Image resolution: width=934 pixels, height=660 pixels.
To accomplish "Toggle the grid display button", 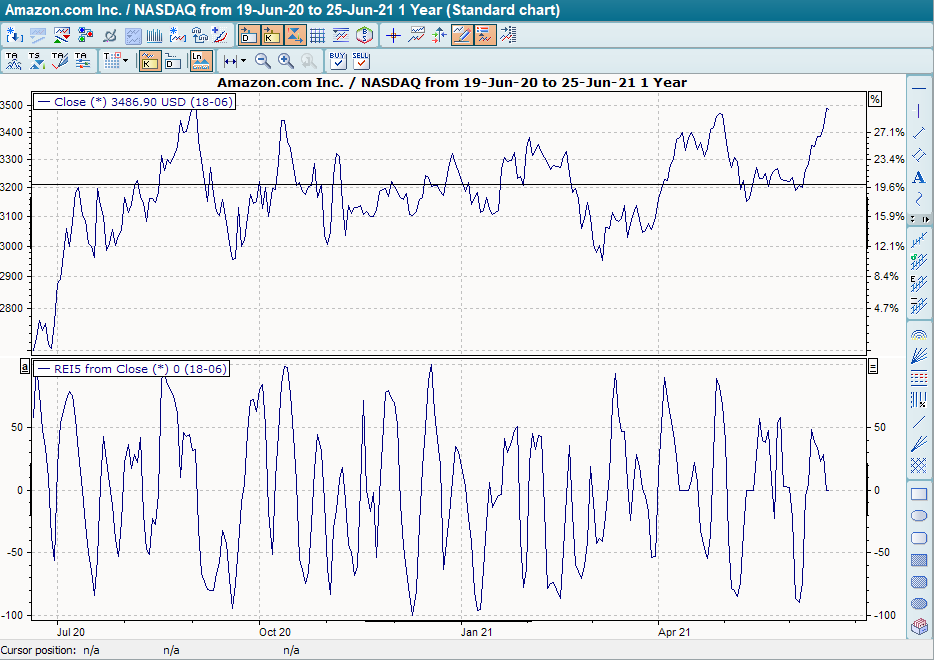I will coord(317,36).
